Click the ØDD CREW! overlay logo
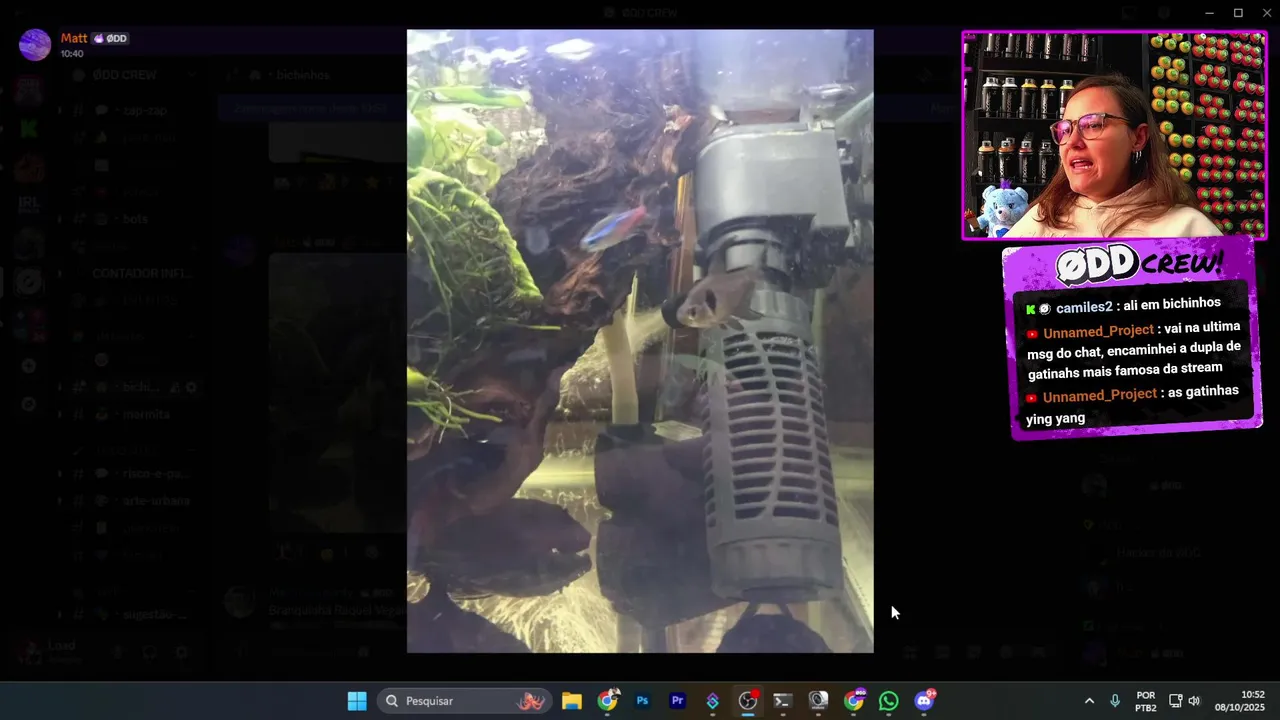This screenshot has width=1280, height=720. click(1138, 264)
